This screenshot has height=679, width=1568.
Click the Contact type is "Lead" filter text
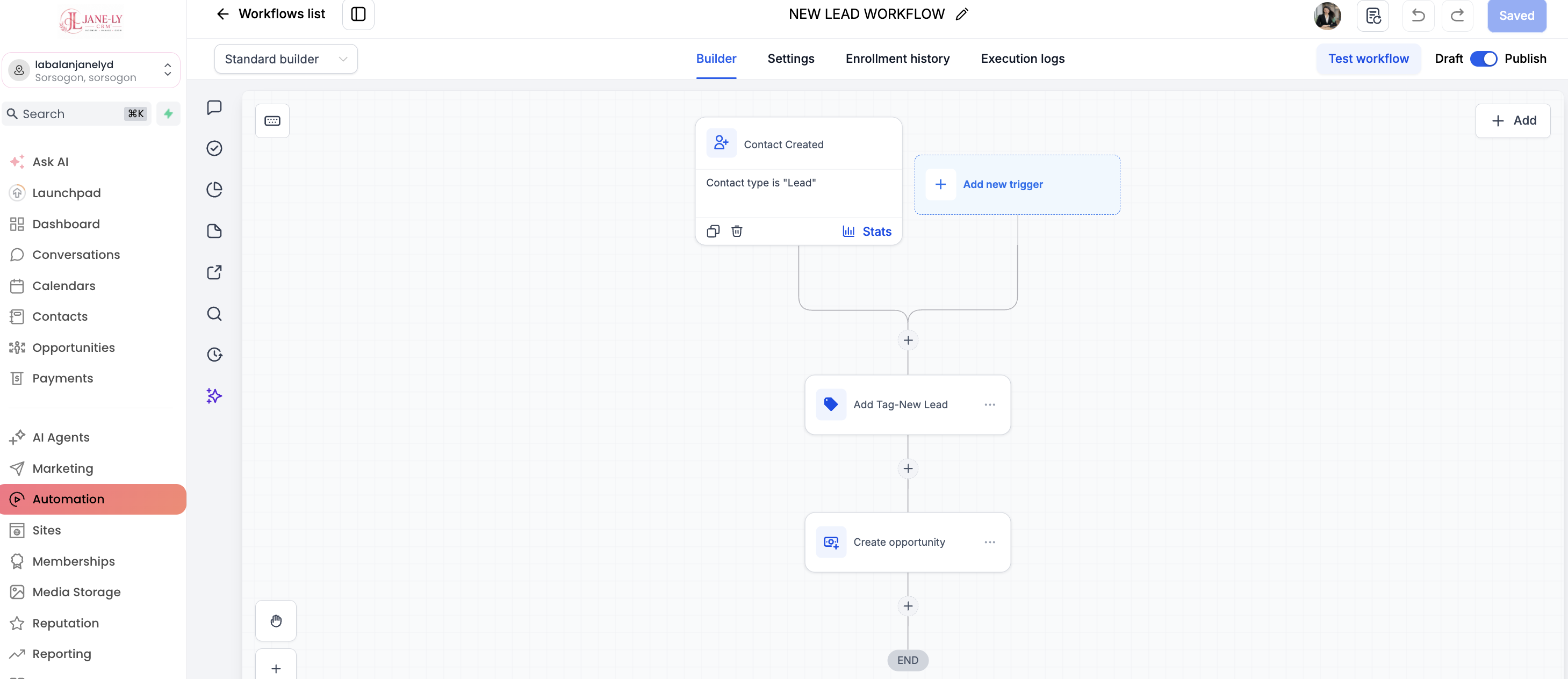coord(761,183)
